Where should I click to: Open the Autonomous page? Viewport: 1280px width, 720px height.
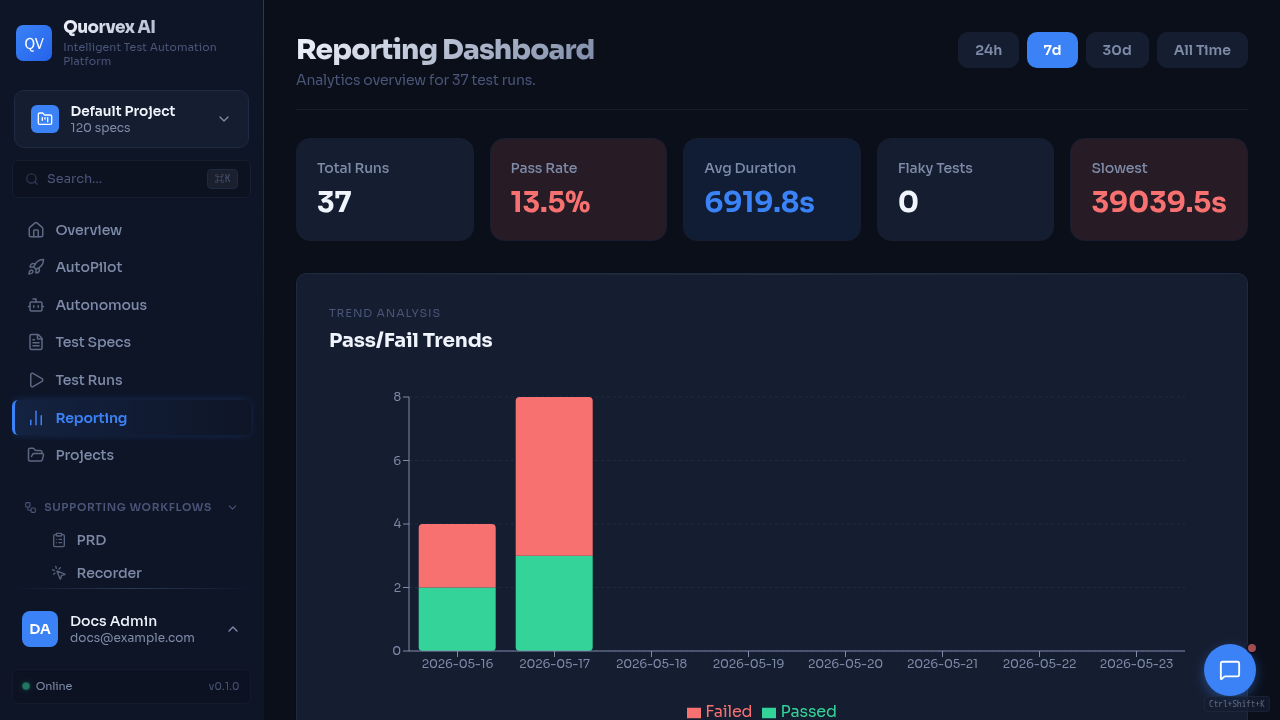[x=131, y=305]
